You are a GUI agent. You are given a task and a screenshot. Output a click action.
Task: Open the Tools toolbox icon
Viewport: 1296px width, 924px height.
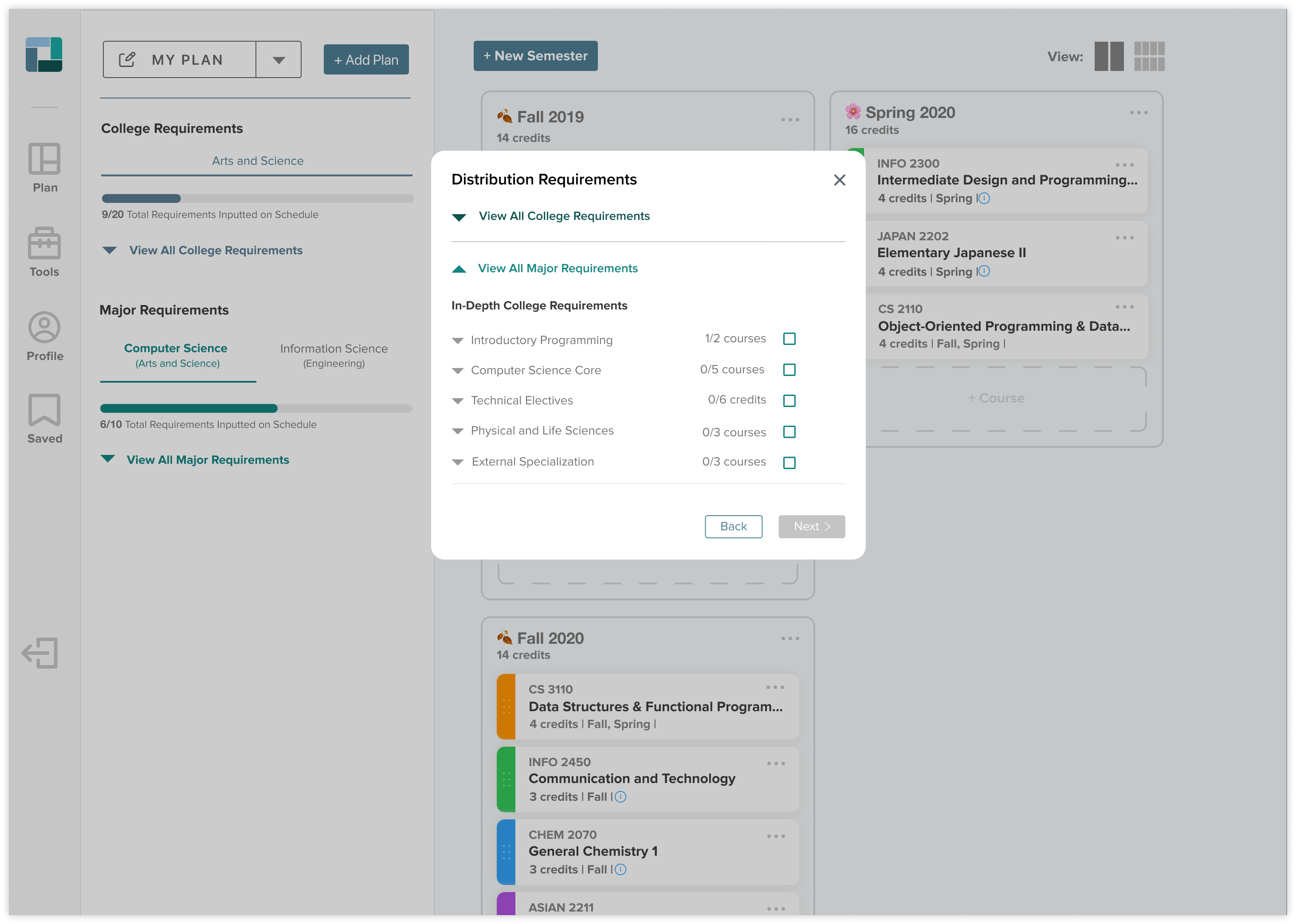click(x=44, y=243)
